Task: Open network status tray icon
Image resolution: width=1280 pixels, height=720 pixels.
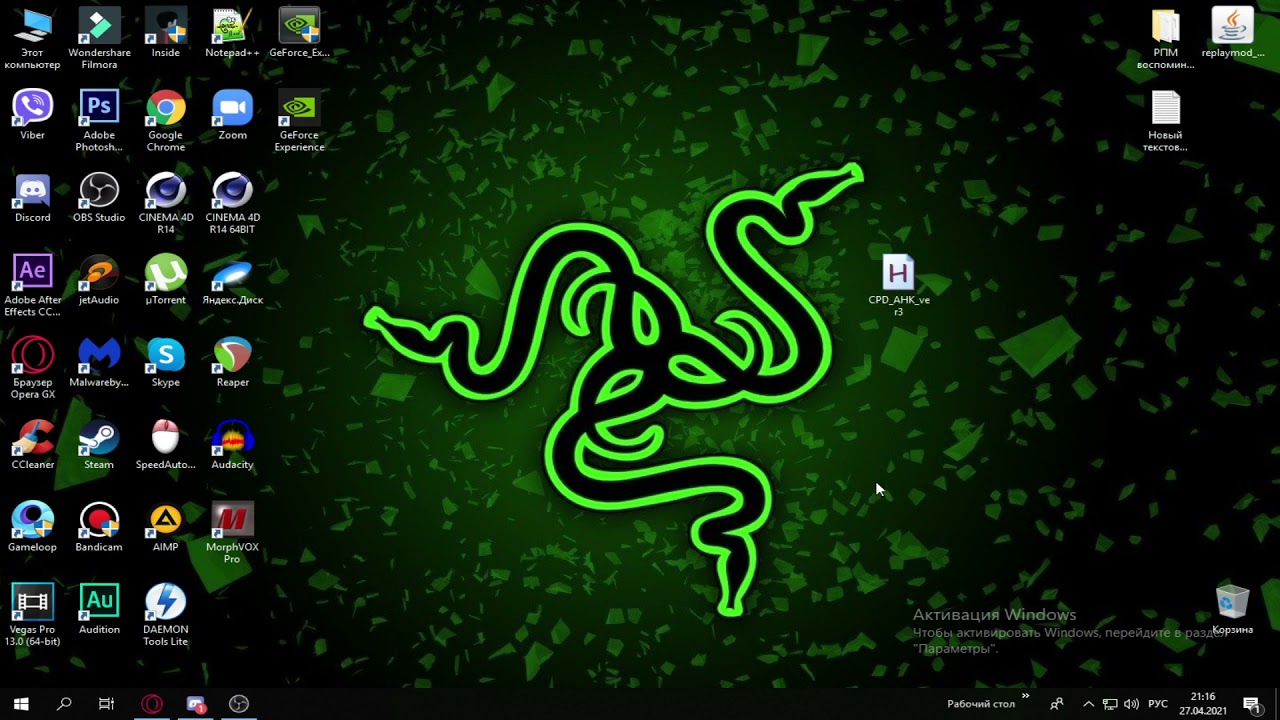Action: 1110,704
